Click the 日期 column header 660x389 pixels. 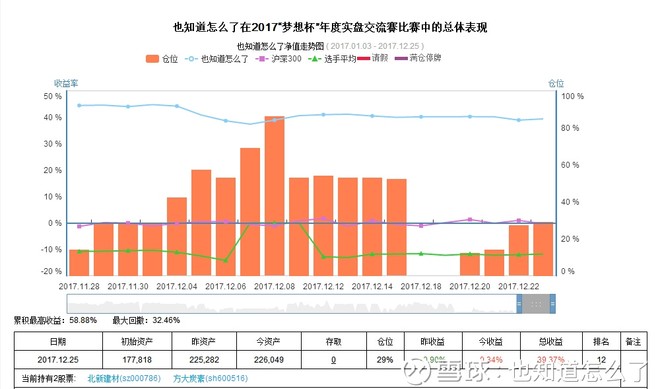click(58, 341)
